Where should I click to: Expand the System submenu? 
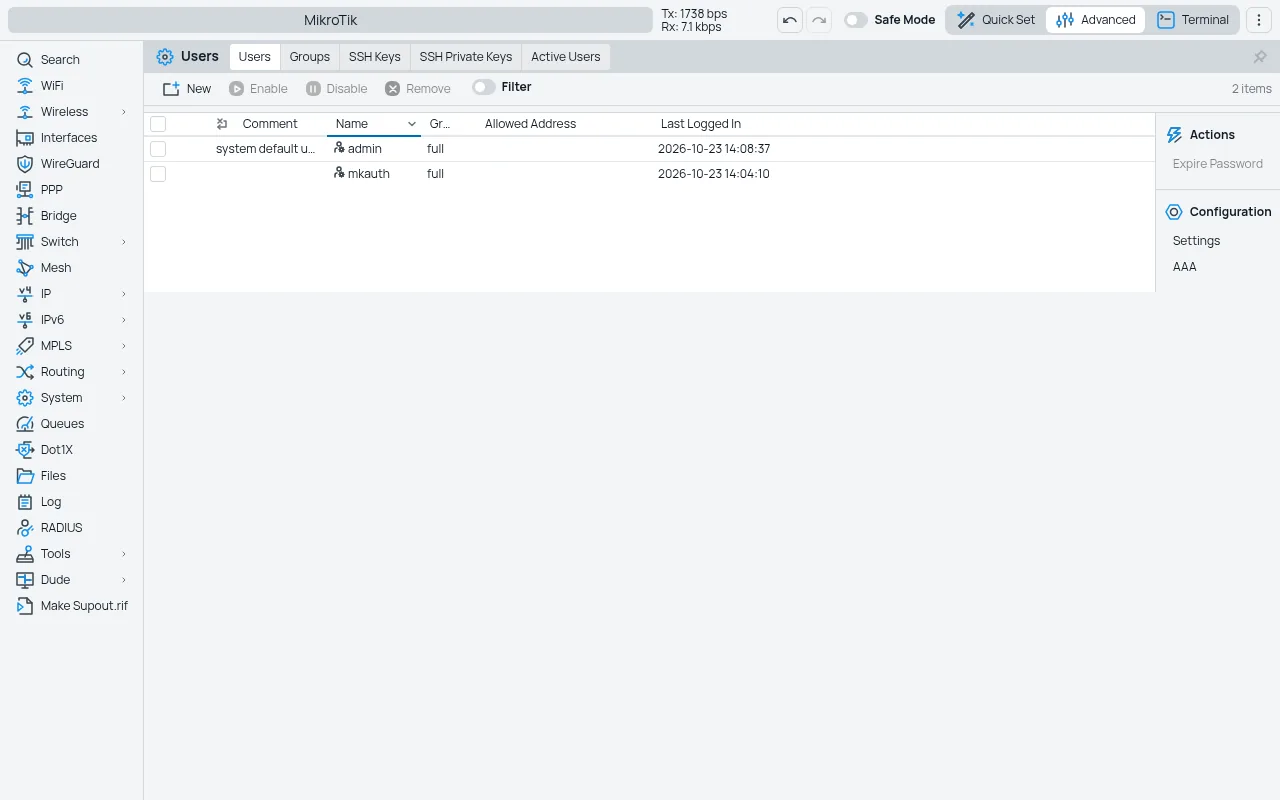(124, 398)
